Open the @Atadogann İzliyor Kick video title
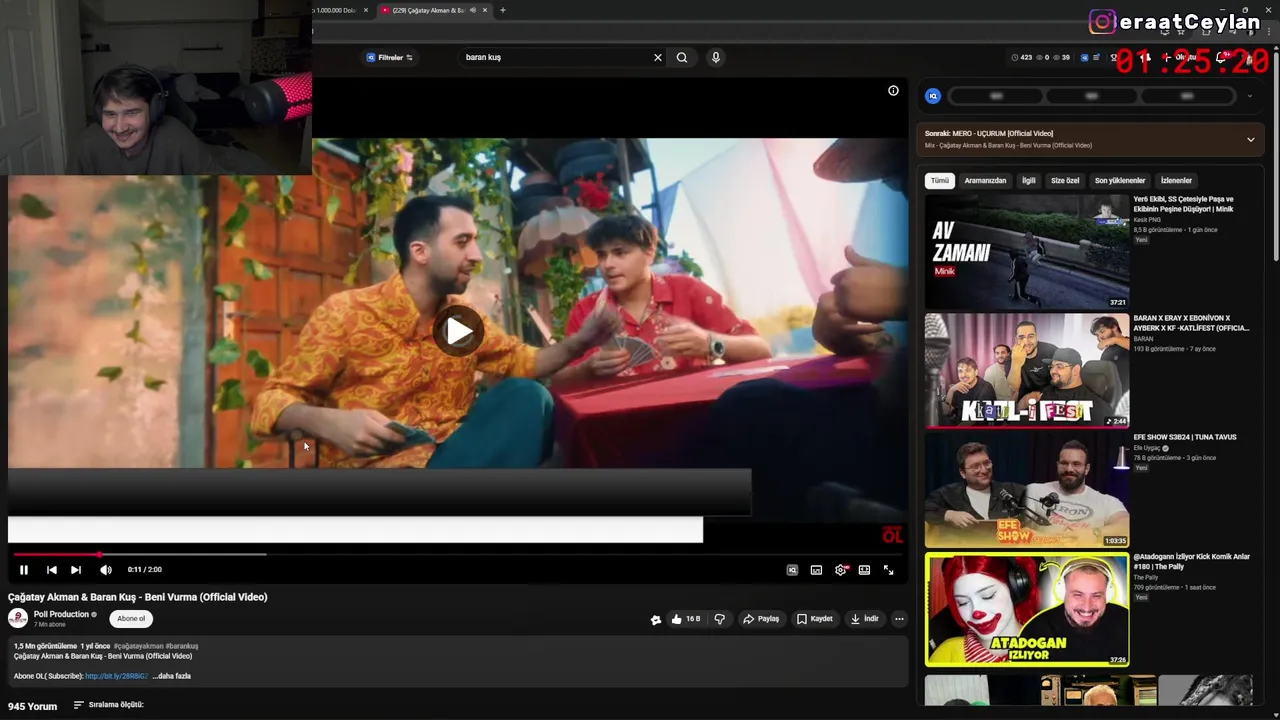 coord(1191,561)
